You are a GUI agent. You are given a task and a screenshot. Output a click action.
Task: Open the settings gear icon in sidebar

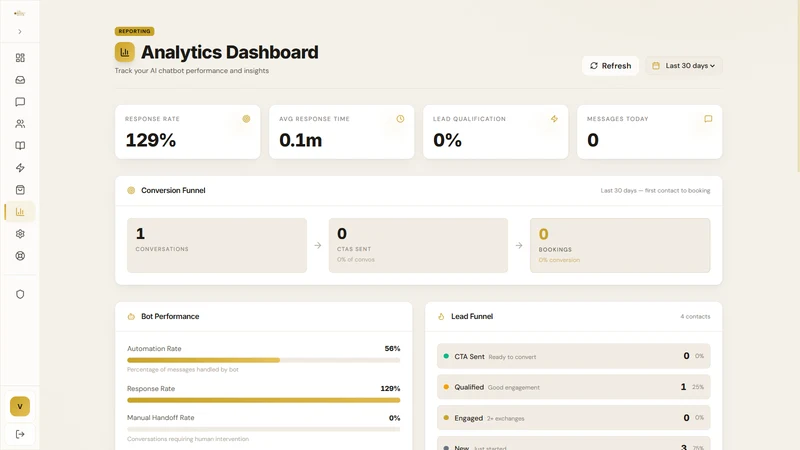point(20,234)
